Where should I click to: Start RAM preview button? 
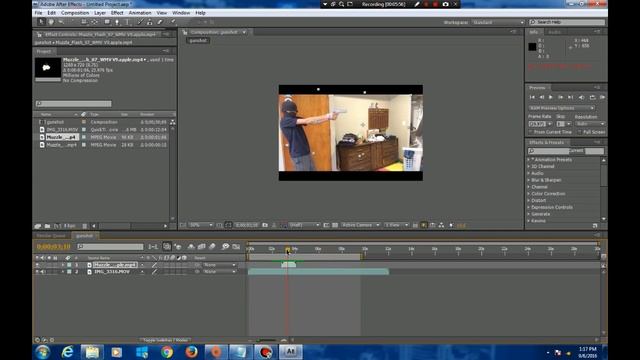click(602, 97)
